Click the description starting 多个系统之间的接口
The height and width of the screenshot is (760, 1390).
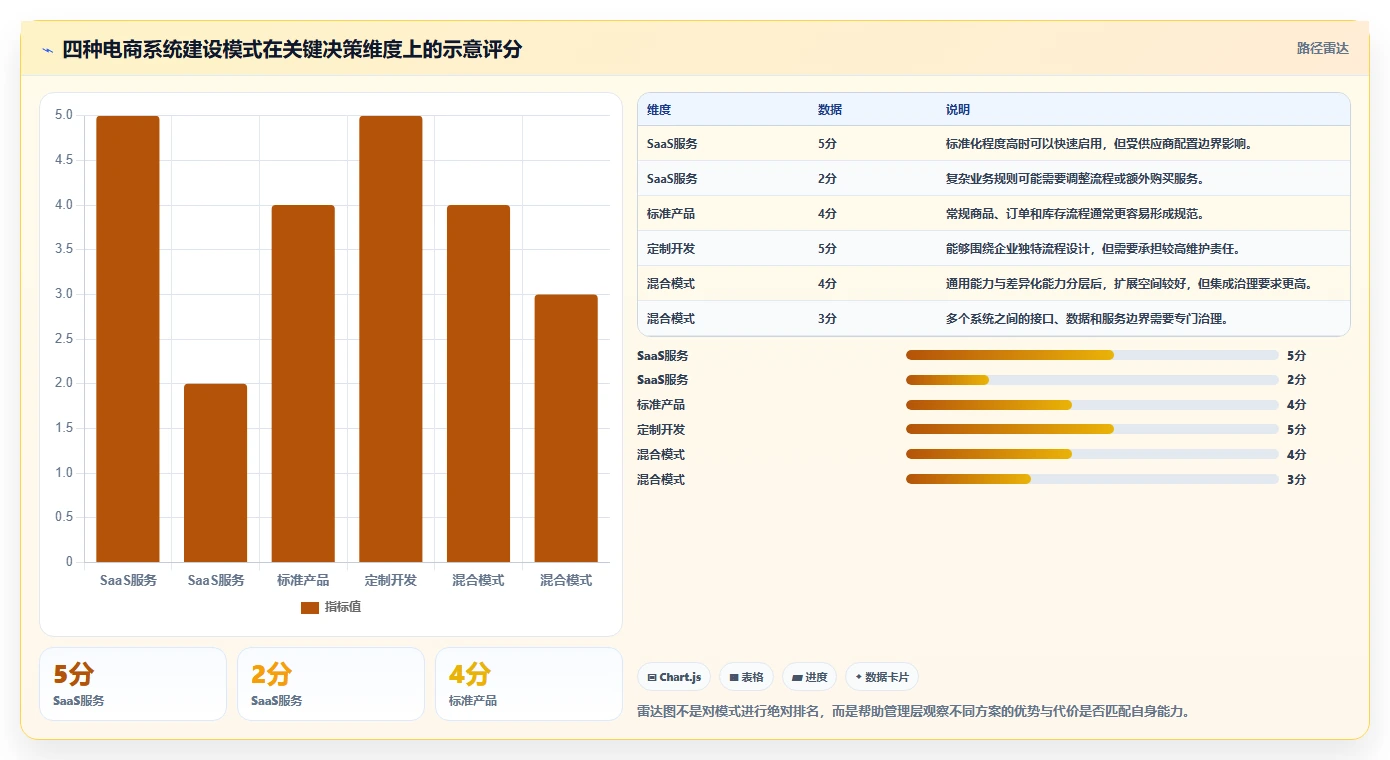coord(1087,319)
